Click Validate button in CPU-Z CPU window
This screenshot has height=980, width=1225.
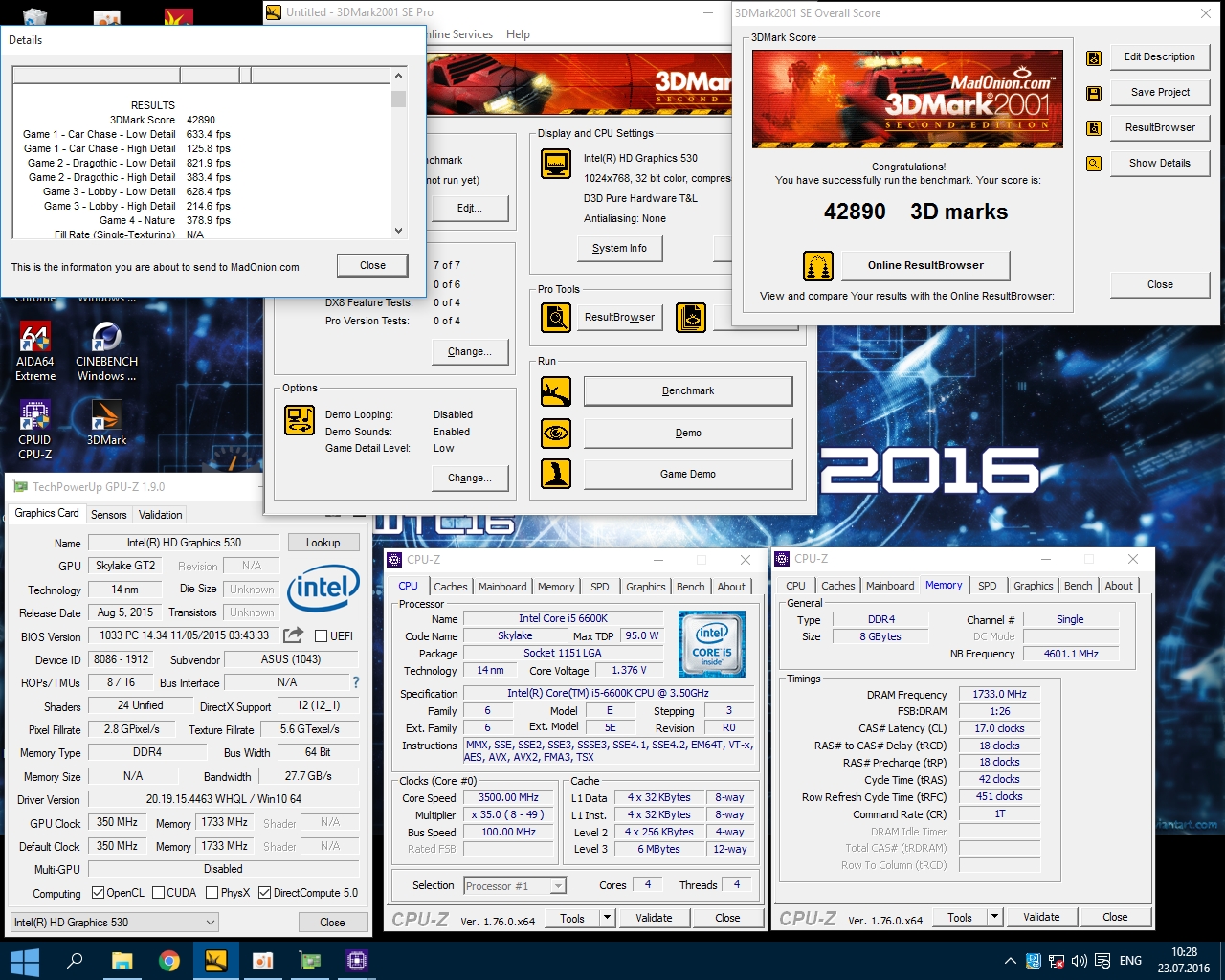coord(654,918)
